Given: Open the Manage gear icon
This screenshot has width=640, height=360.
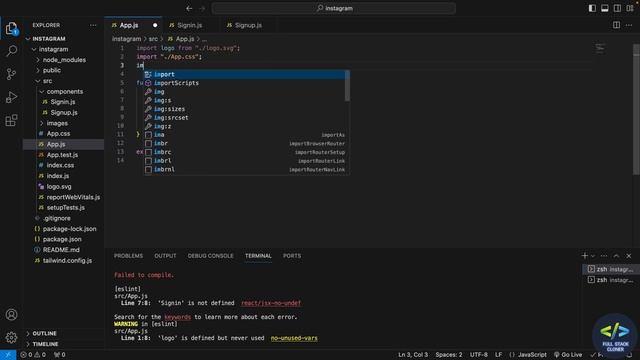Looking at the screenshot, I should click(11, 338).
